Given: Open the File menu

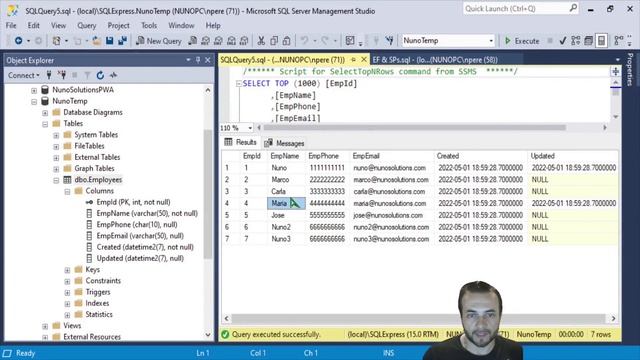Looking at the screenshot, I should [x=11, y=25].
